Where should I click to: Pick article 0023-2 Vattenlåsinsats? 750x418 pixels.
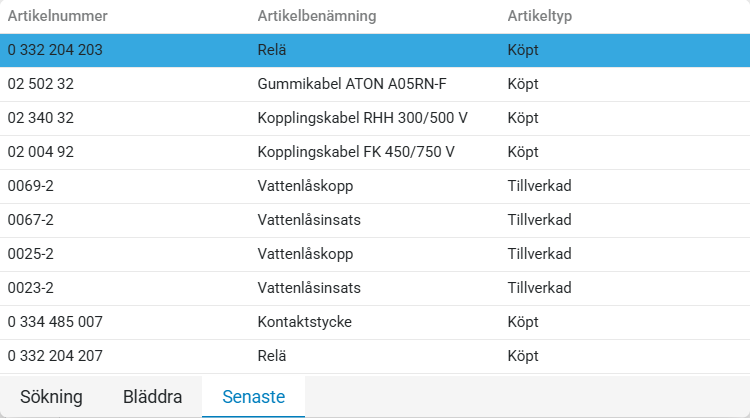pos(375,288)
